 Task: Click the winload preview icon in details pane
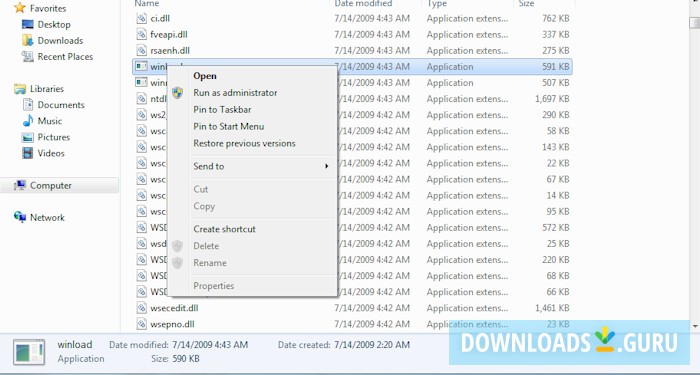tap(29, 352)
